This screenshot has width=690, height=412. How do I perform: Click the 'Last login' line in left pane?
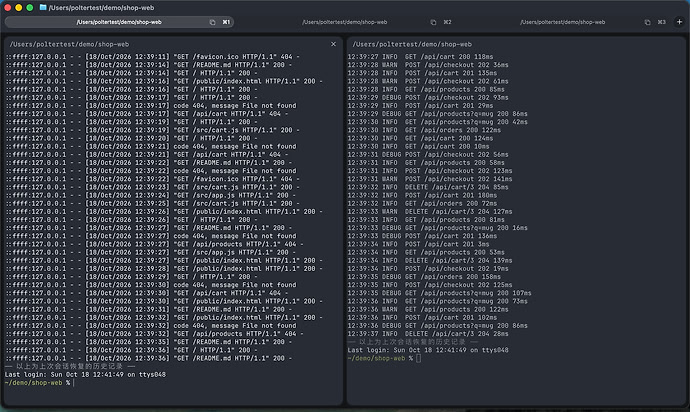[85, 374]
